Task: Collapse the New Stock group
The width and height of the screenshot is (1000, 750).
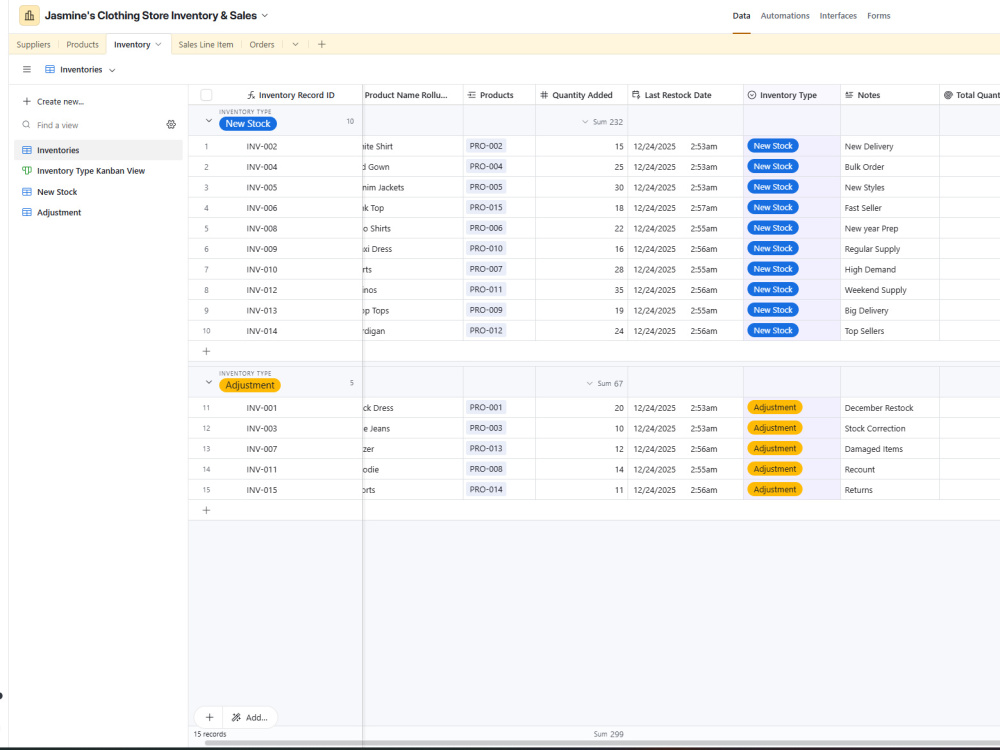Action: [209, 121]
